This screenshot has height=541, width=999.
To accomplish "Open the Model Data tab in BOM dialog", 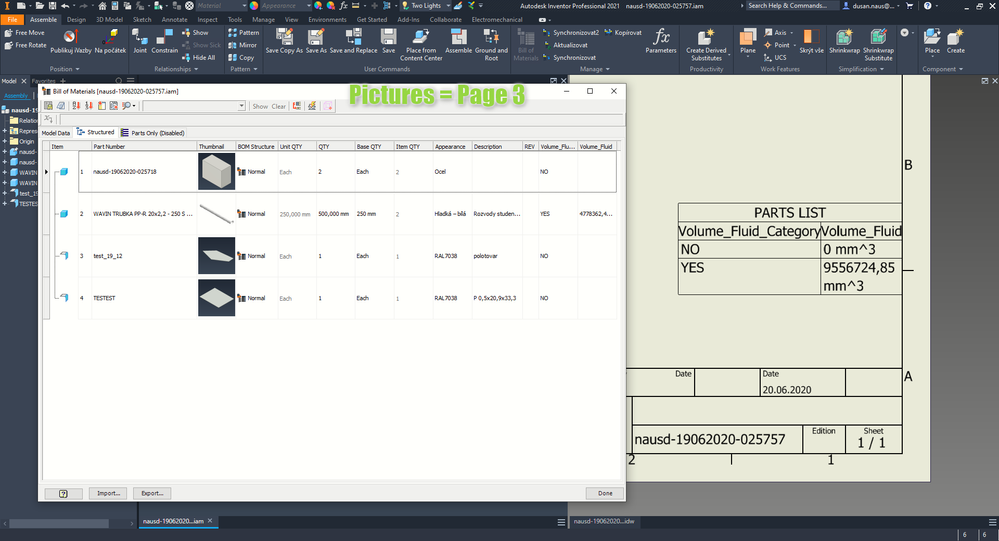I will pyautogui.click(x=55, y=133).
